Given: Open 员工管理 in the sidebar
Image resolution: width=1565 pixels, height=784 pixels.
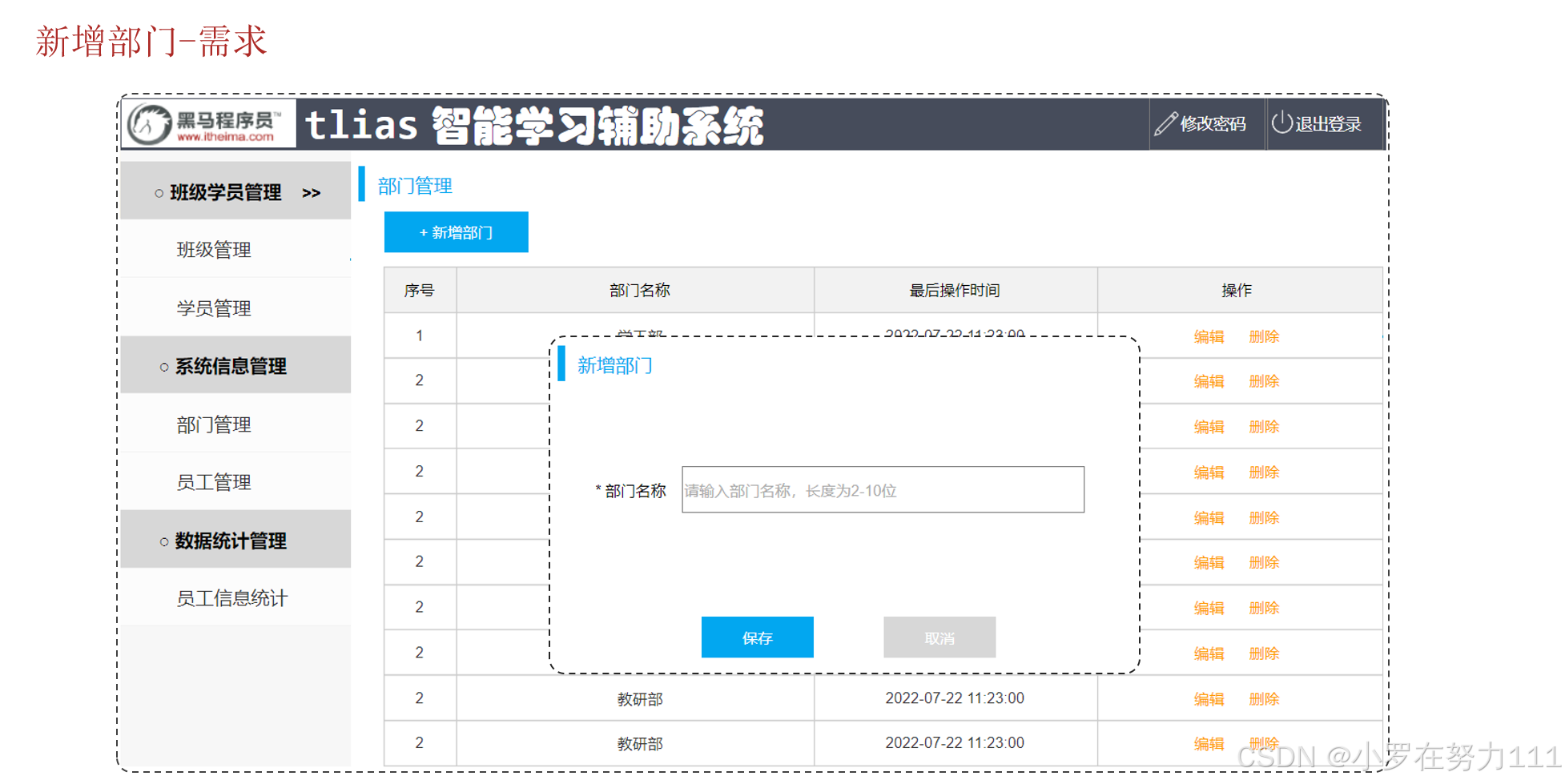Looking at the screenshot, I should pos(214,482).
